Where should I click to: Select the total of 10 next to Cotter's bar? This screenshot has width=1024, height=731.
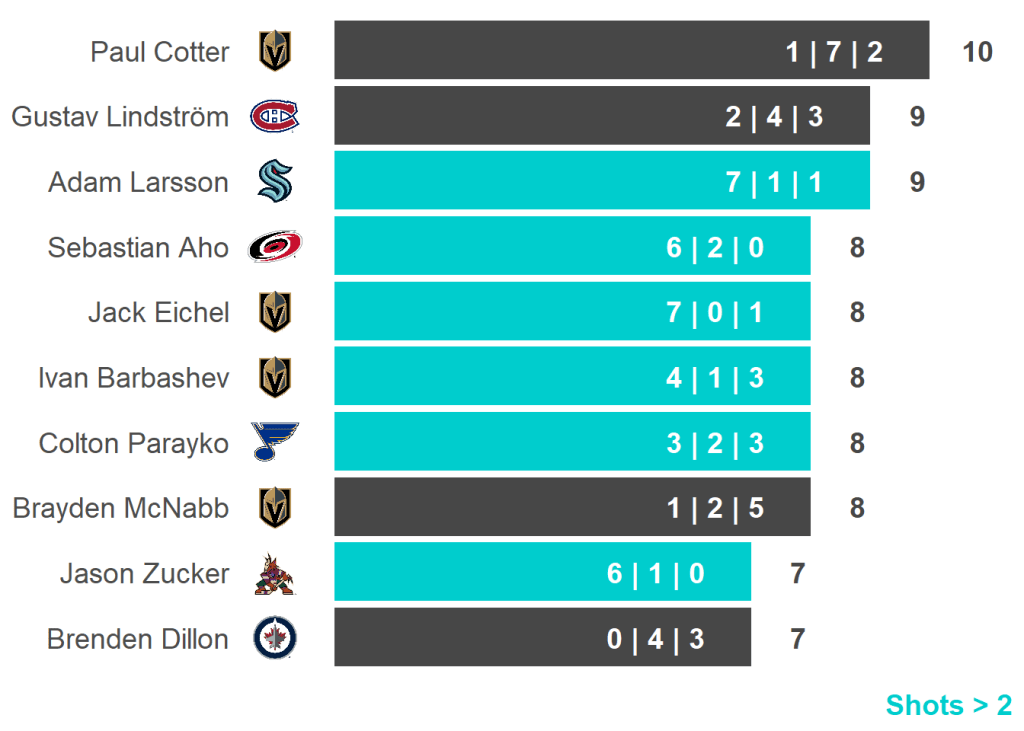click(977, 52)
